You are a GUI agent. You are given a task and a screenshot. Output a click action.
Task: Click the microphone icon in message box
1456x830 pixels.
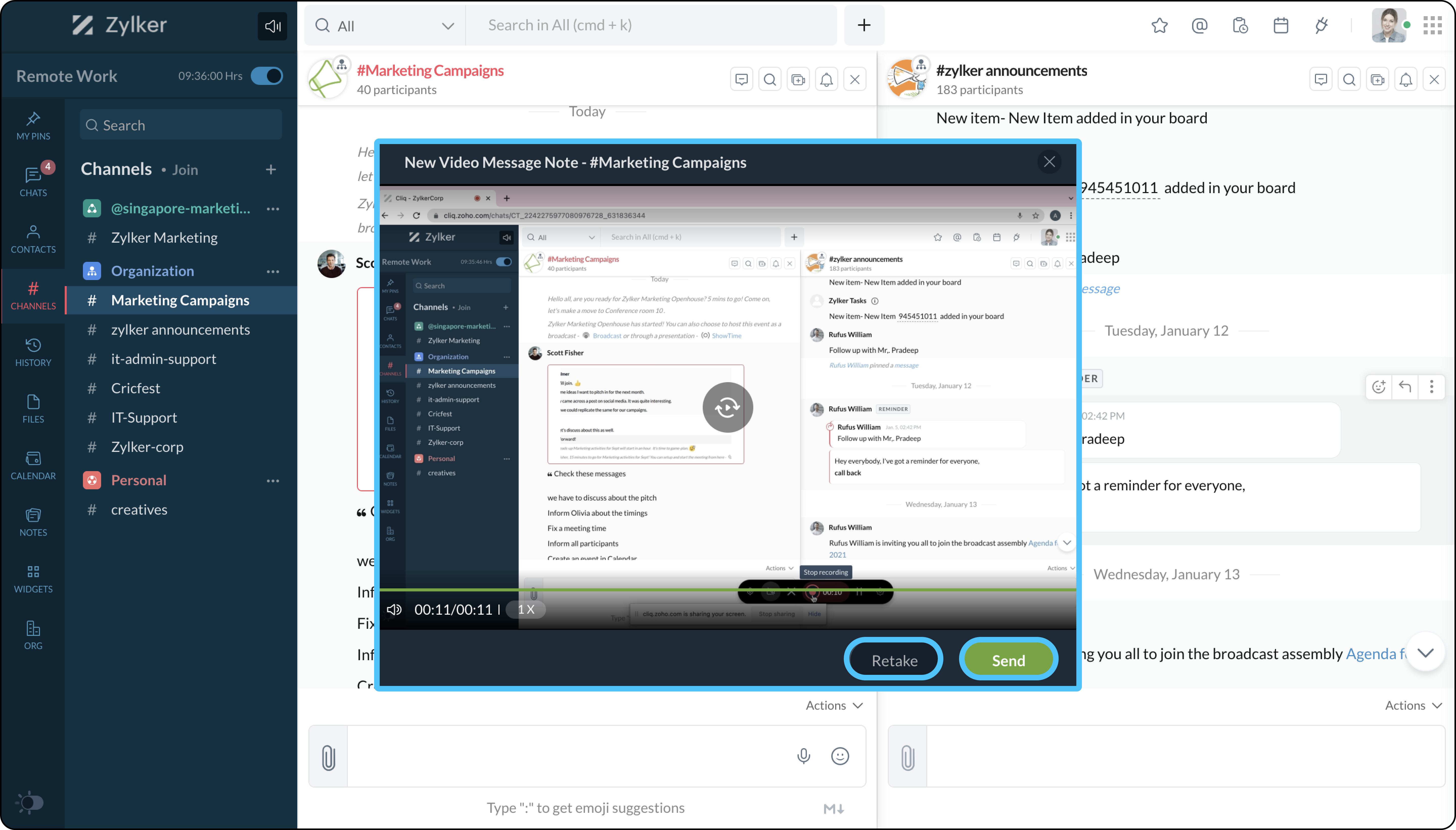pyautogui.click(x=803, y=756)
